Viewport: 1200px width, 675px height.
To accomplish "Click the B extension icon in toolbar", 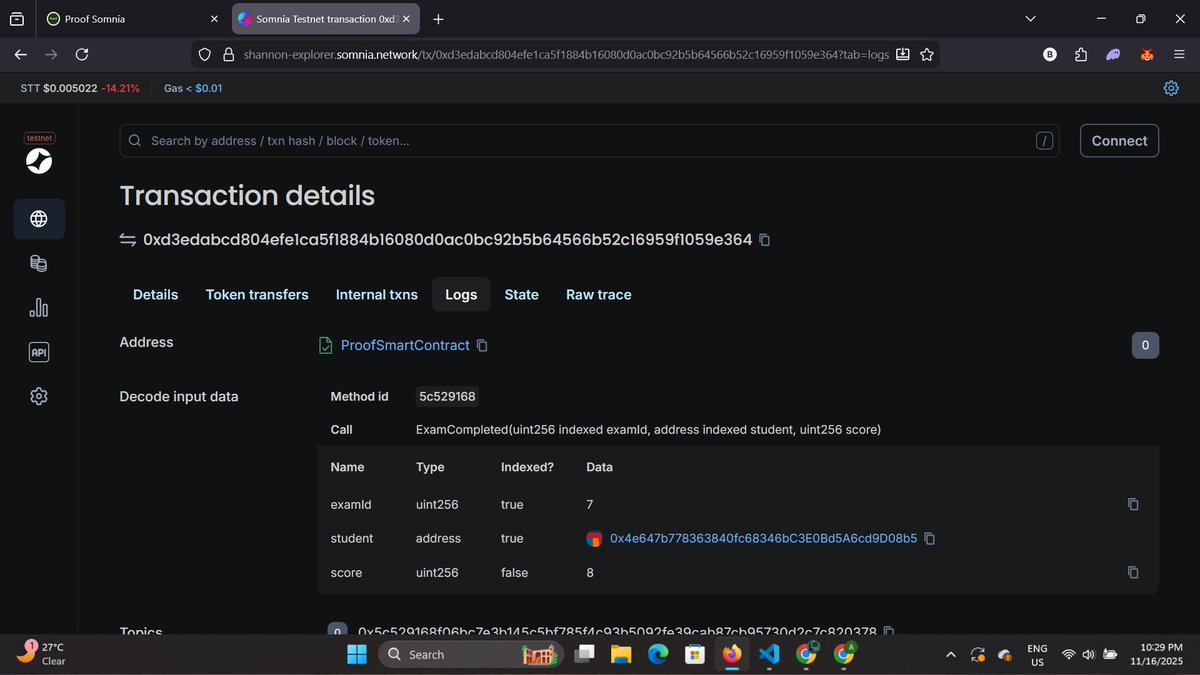I will click(x=1049, y=54).
